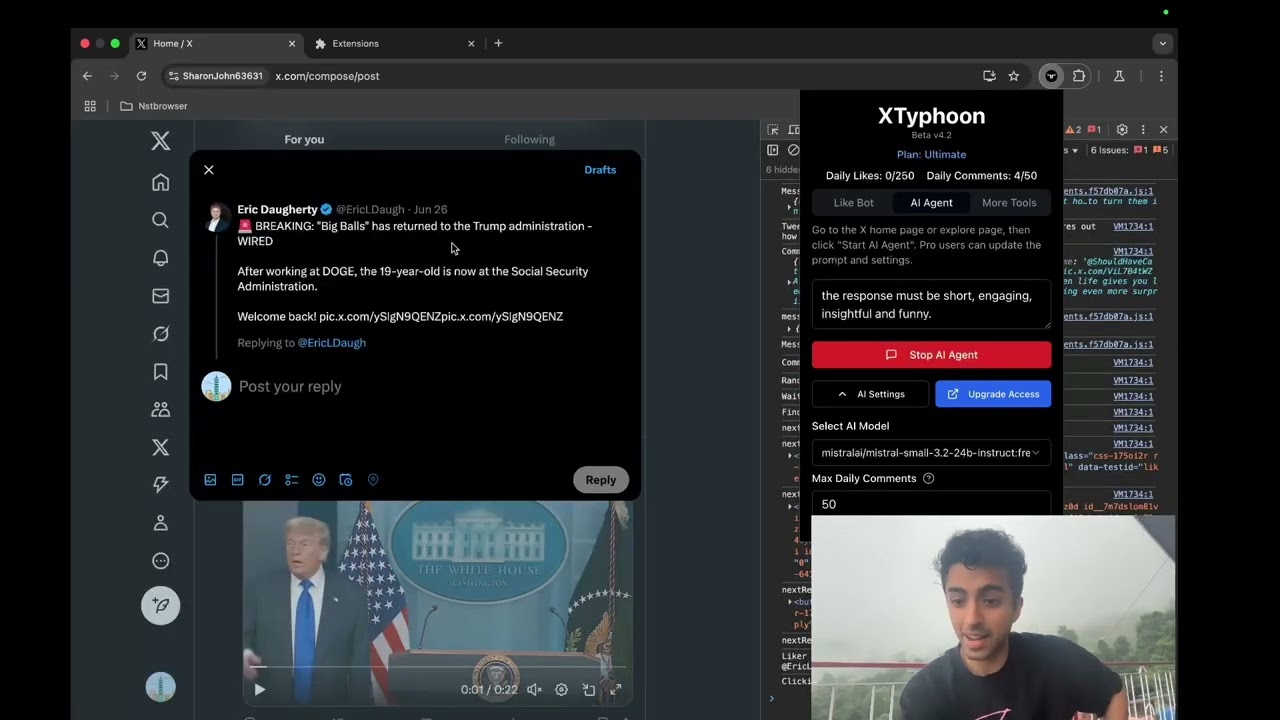Click the X logo at top of sidebar
The image size is (1280, 720).
pos(160,141)
